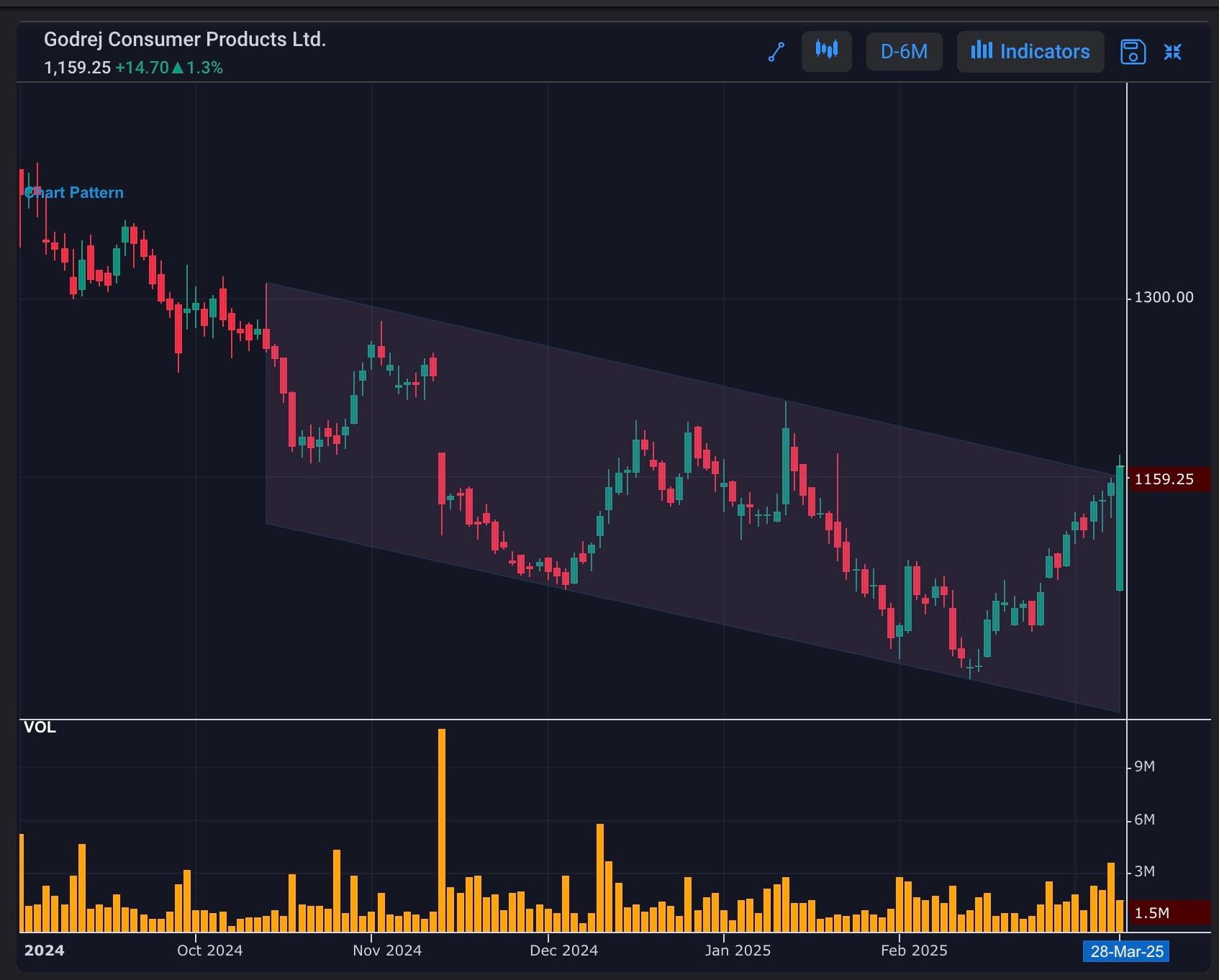
Task: Click the +14.70 price change value
Action: [142, 68]
